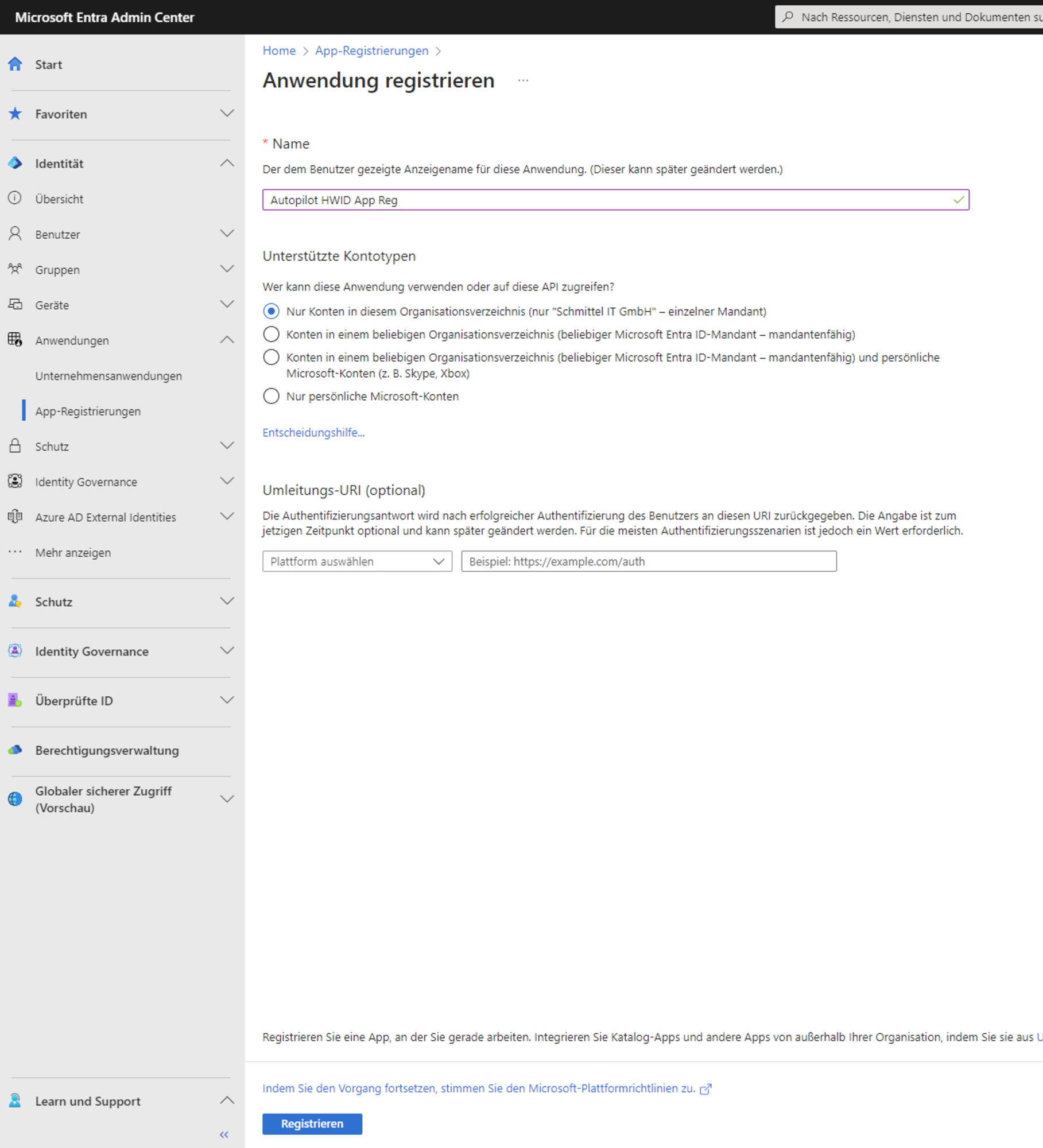Navigate to Home via breadcrumb
The height and width of the screenshot is (1148, 1043).
pos(279,51)
